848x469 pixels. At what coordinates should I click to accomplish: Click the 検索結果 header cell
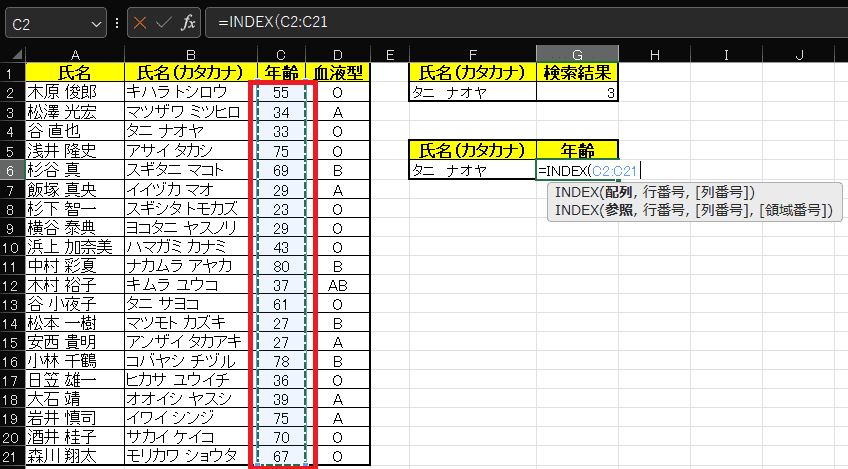coord(576,73)
